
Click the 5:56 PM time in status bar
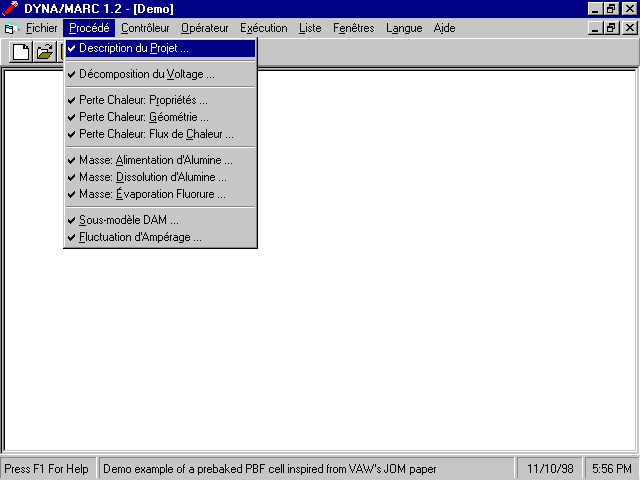click(x=611, y=469)
